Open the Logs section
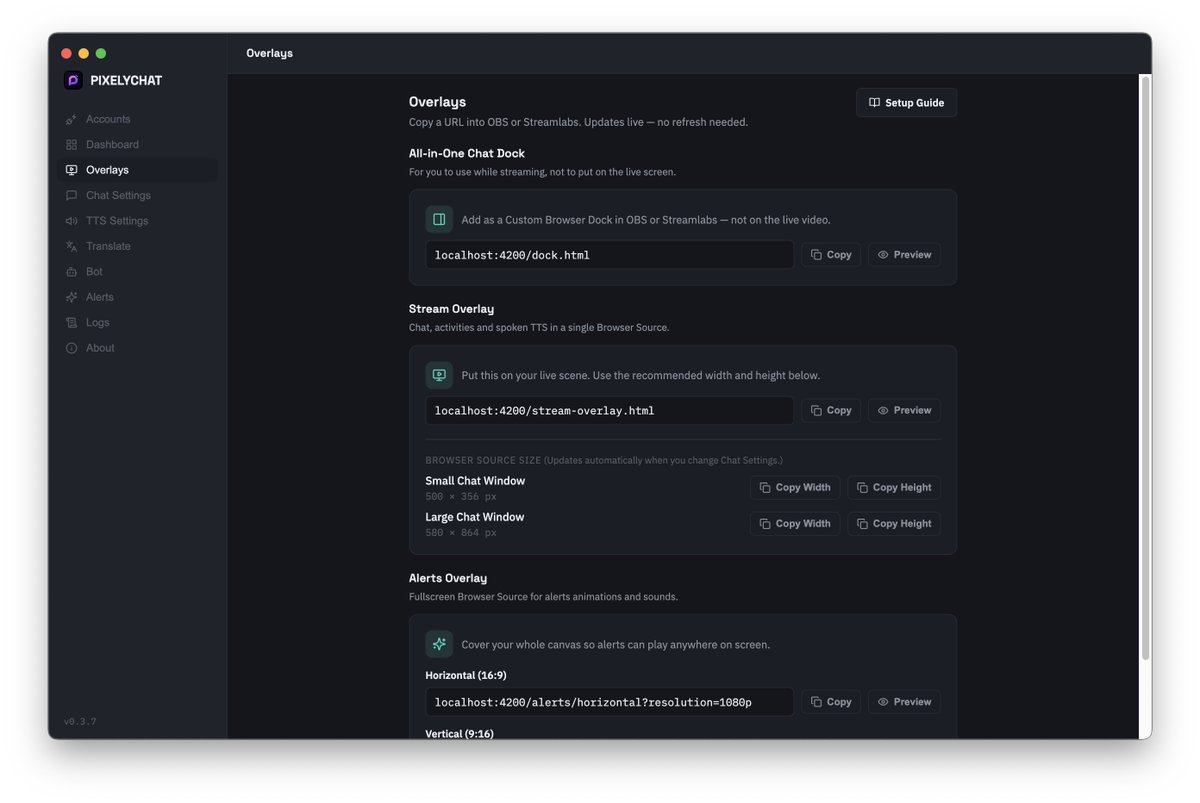 [x=138, y=323]
